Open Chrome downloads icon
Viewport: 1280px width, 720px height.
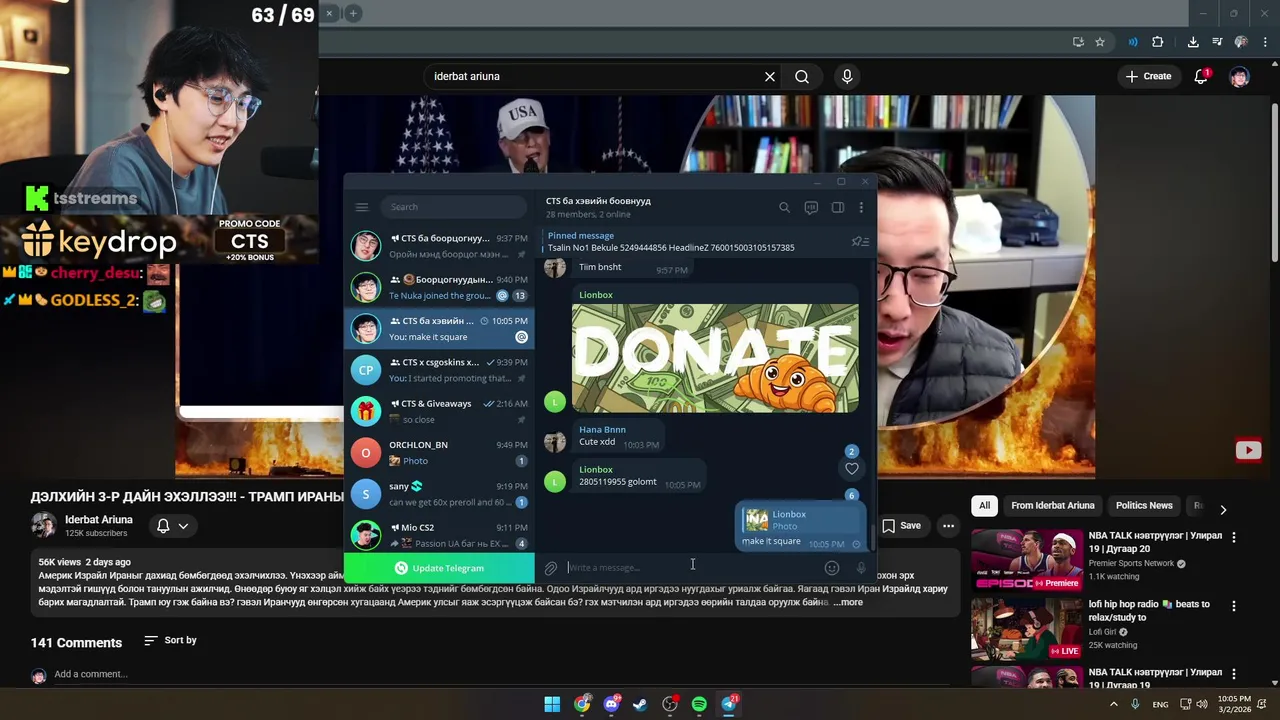point(1193,42)
